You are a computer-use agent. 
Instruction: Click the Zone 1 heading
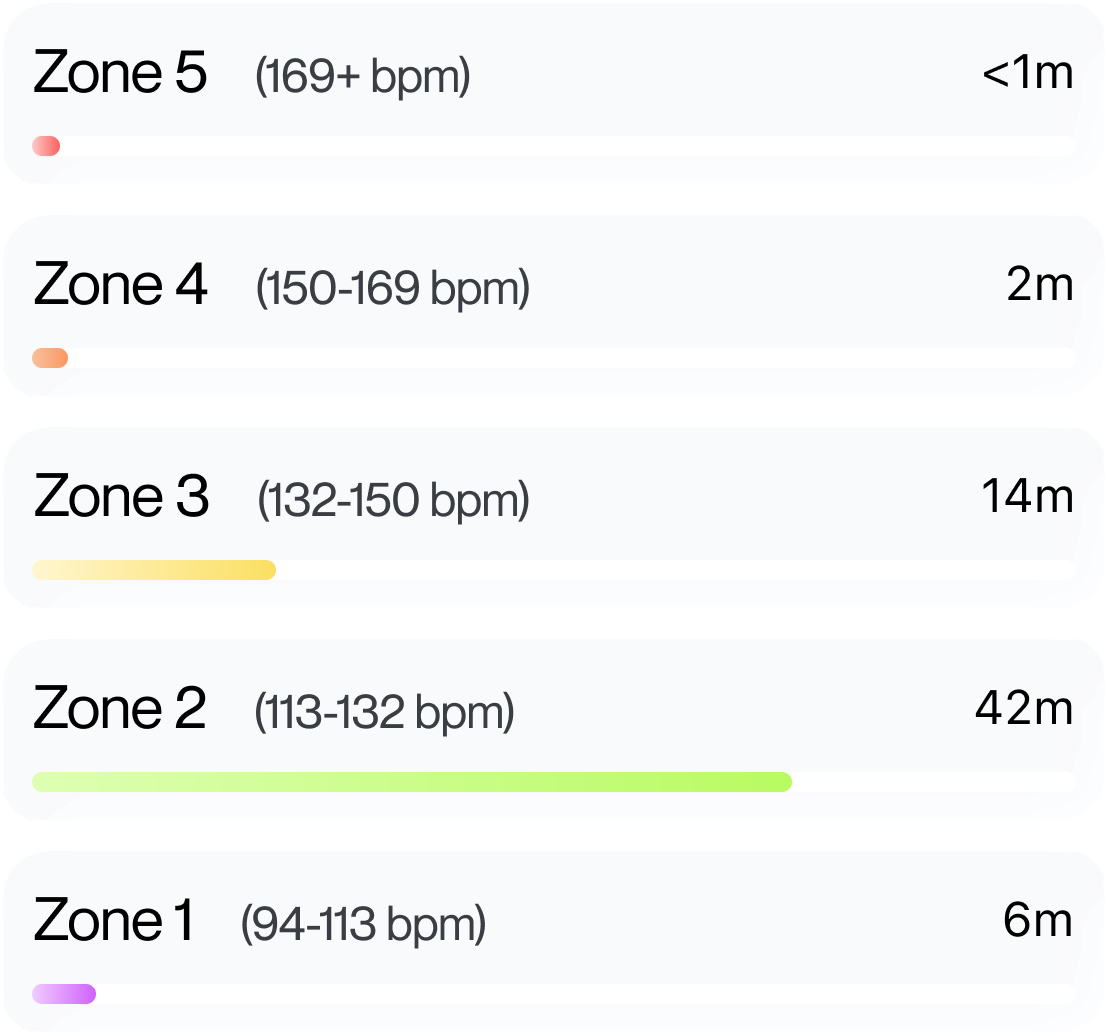(114, 921)
